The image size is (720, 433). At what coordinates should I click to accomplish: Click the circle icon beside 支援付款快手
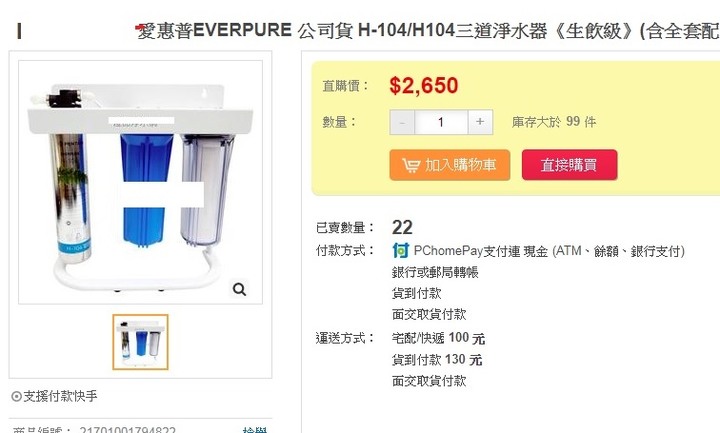pyautogui.click(x=17, y=396)
